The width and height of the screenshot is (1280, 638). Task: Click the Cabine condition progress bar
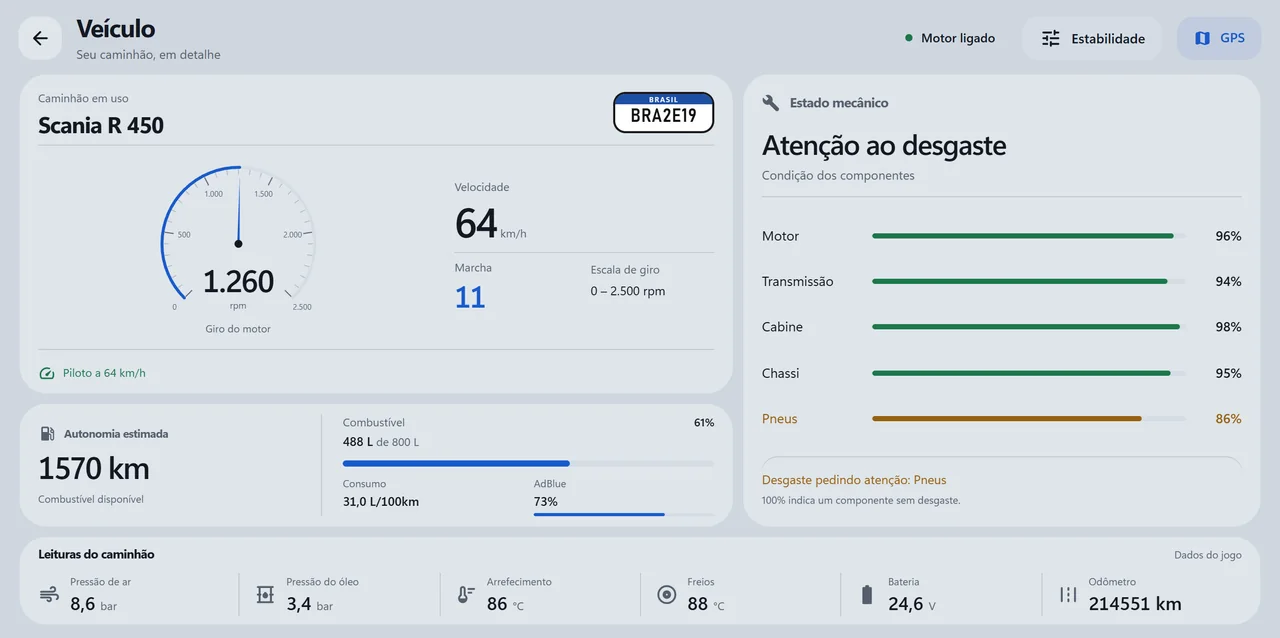[x=1029, y=327]
